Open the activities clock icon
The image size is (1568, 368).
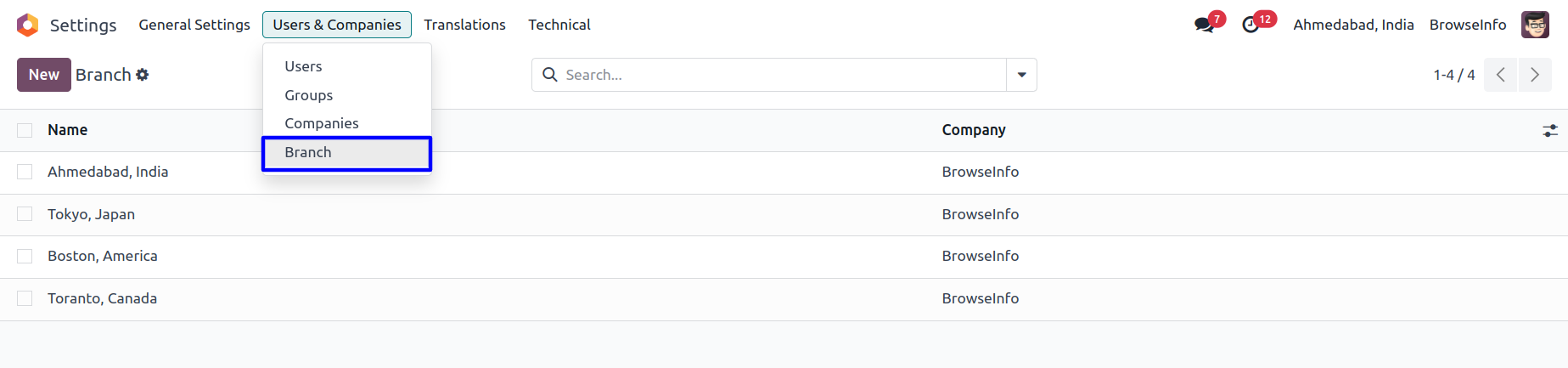click(x=1250, y=25)
